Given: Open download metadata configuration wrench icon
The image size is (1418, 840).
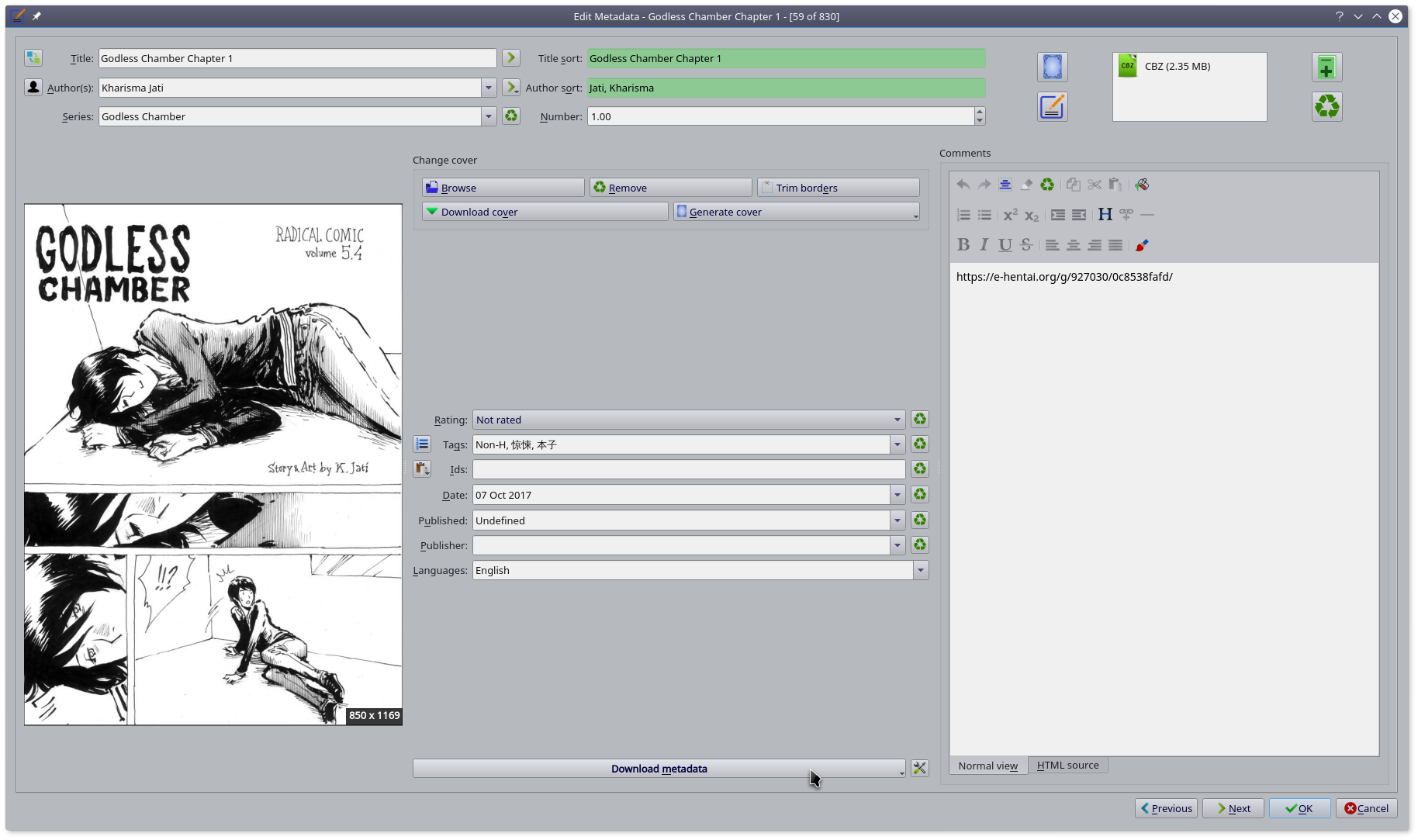Looking at the screenshot, I should (919, 769).
